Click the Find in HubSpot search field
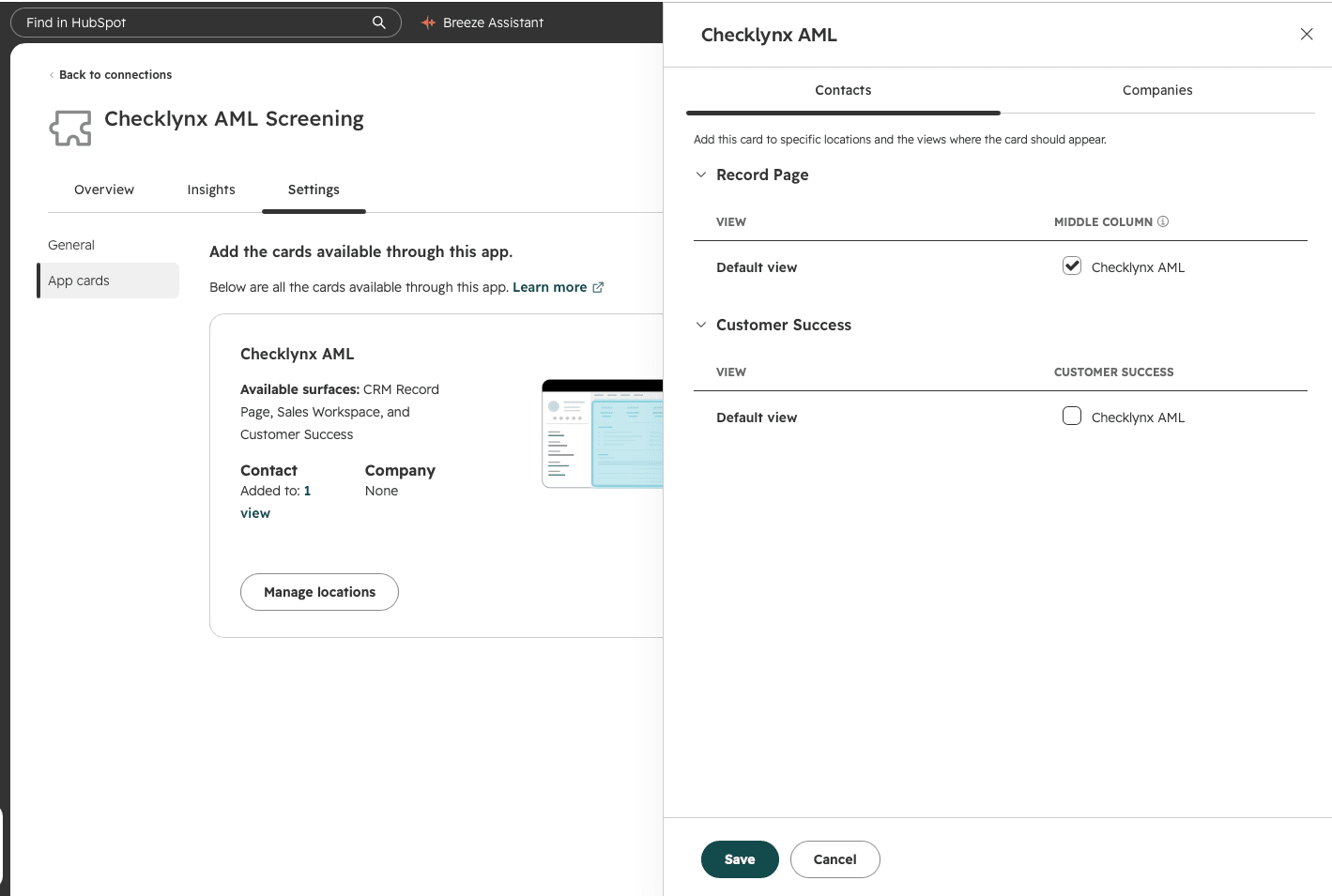This screenshot has width=1332, height=896. 206,23
